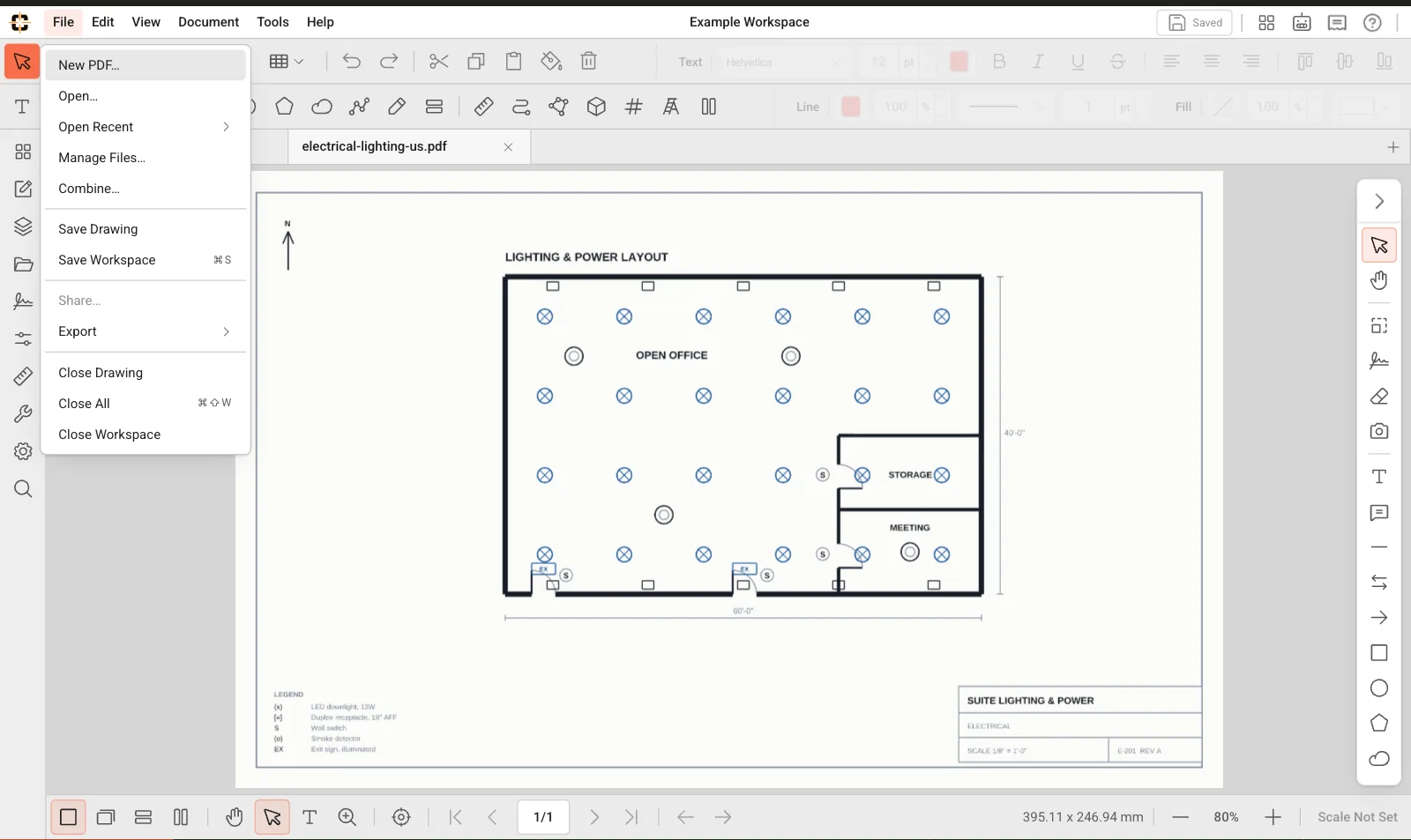Open the comment note tool in right panel
The height and width of the screenshot is (840, 1411).
pyautogui.click(x=1379, y=513)
